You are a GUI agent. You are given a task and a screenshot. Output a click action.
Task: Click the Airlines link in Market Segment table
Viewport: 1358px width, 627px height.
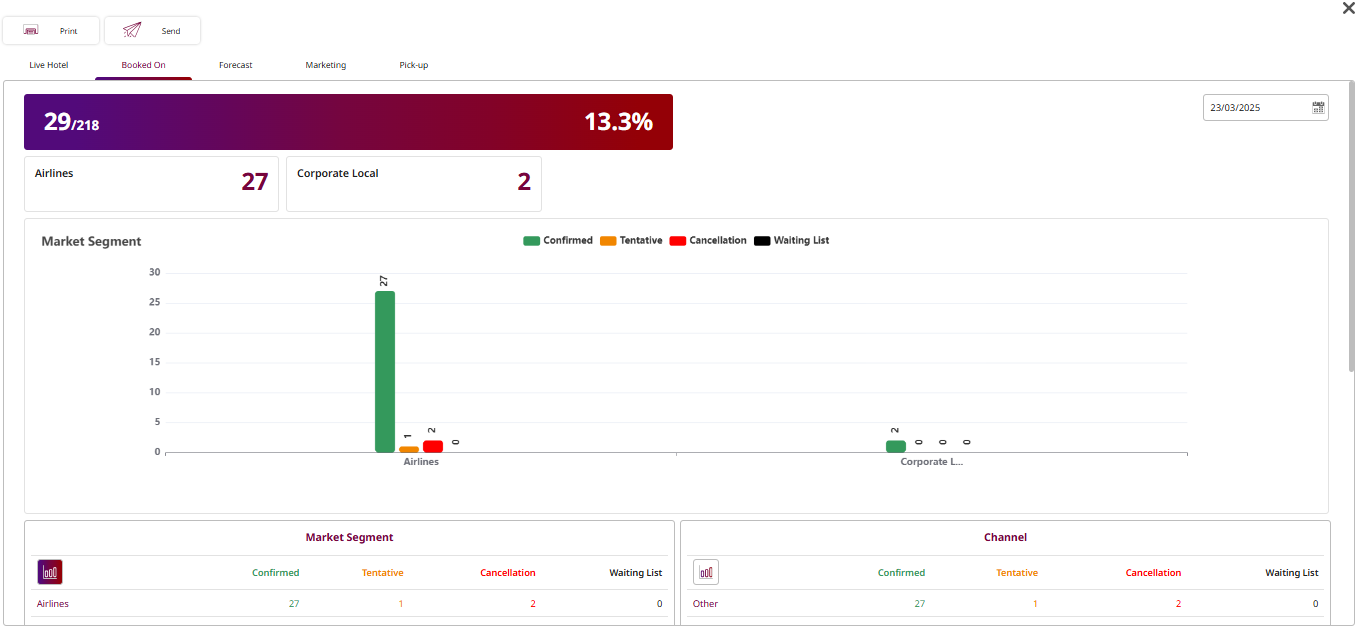53,604
